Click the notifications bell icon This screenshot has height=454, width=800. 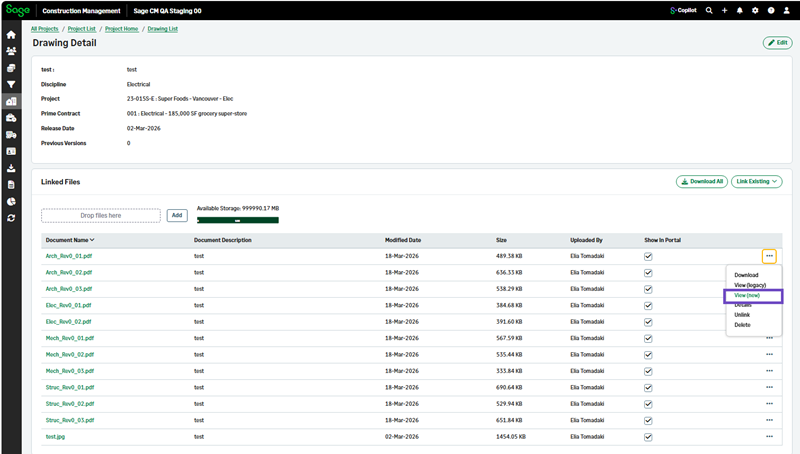(740, 10)
